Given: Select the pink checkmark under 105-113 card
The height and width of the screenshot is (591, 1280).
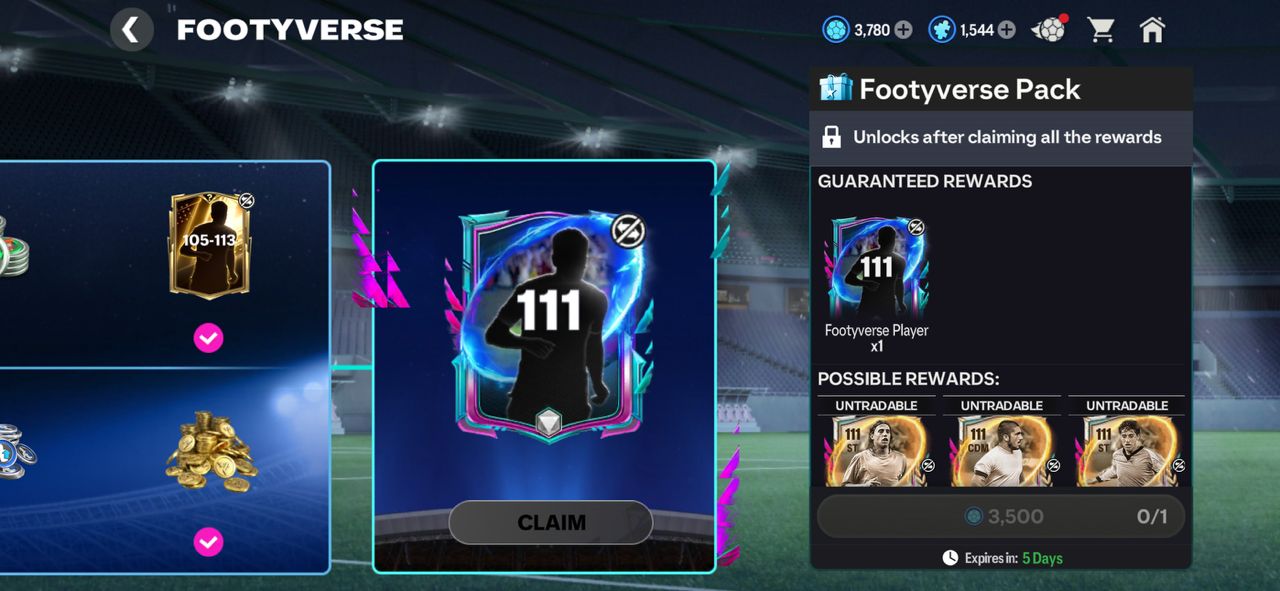Looking at the screenshot, I should point(208,339).
